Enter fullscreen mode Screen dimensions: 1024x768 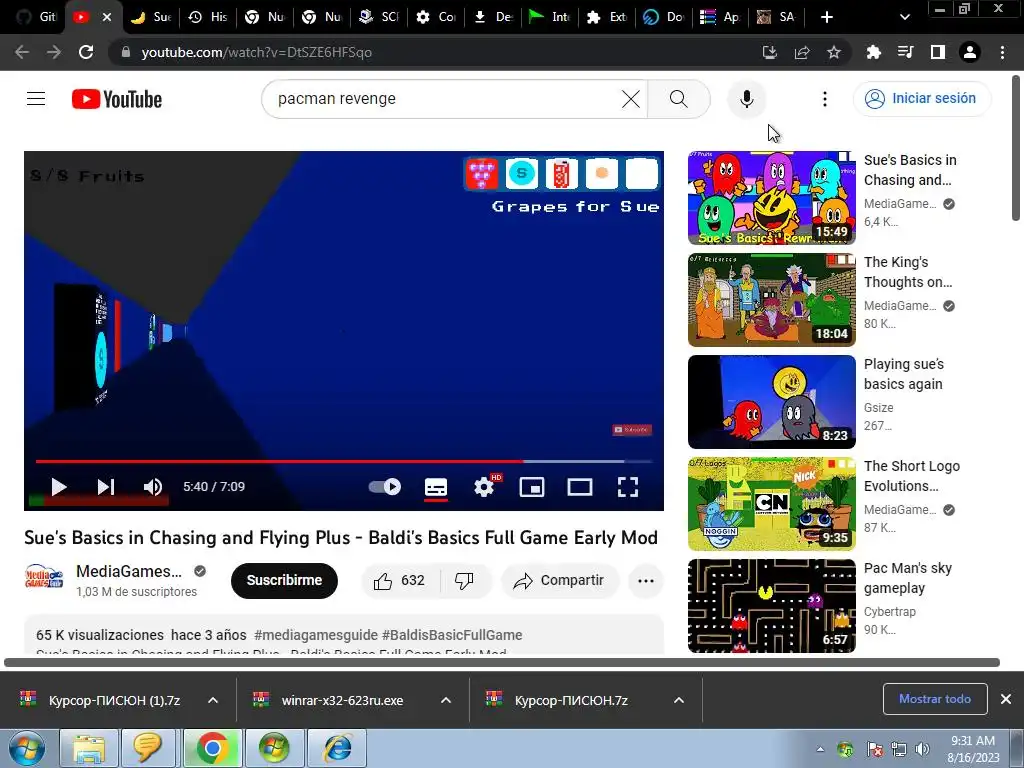point(628,487)
